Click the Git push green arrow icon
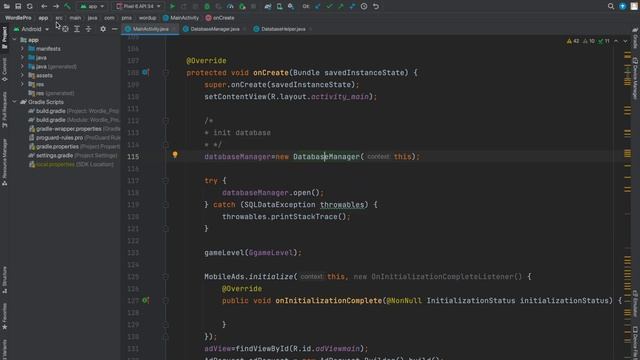This screenshot has width=640, height=360. 341,7
